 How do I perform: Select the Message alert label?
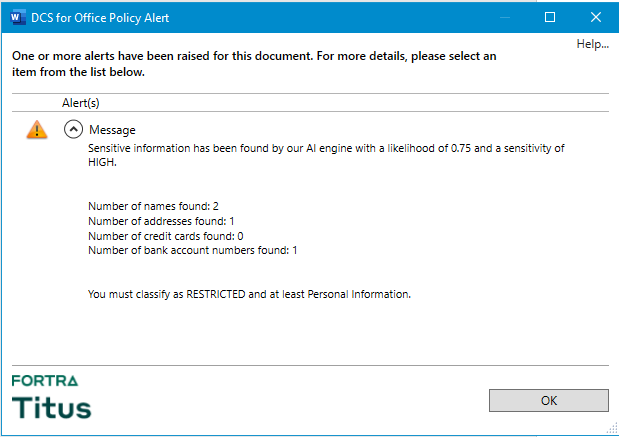tap(112, 130)
